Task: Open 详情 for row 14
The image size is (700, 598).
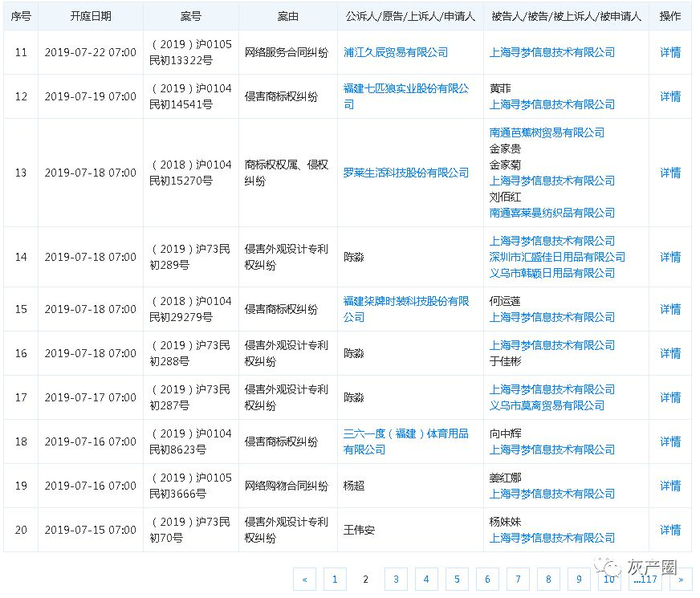Action: coord(670,257)
